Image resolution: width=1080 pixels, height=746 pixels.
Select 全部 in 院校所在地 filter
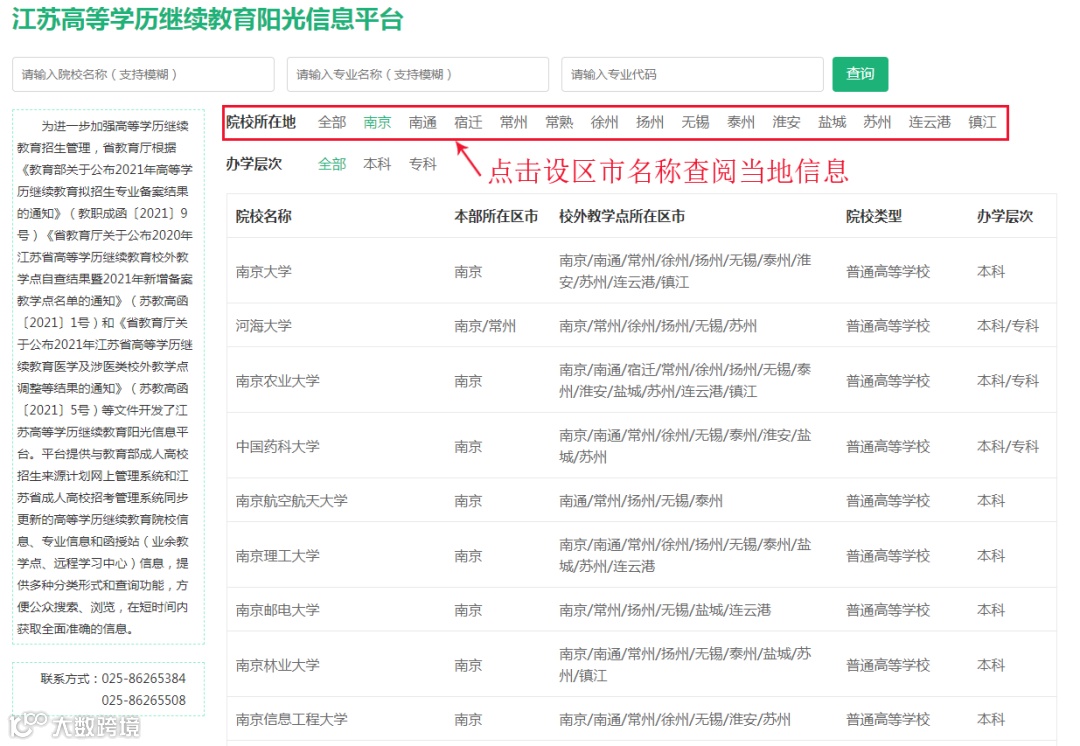[x=332, y=123]
